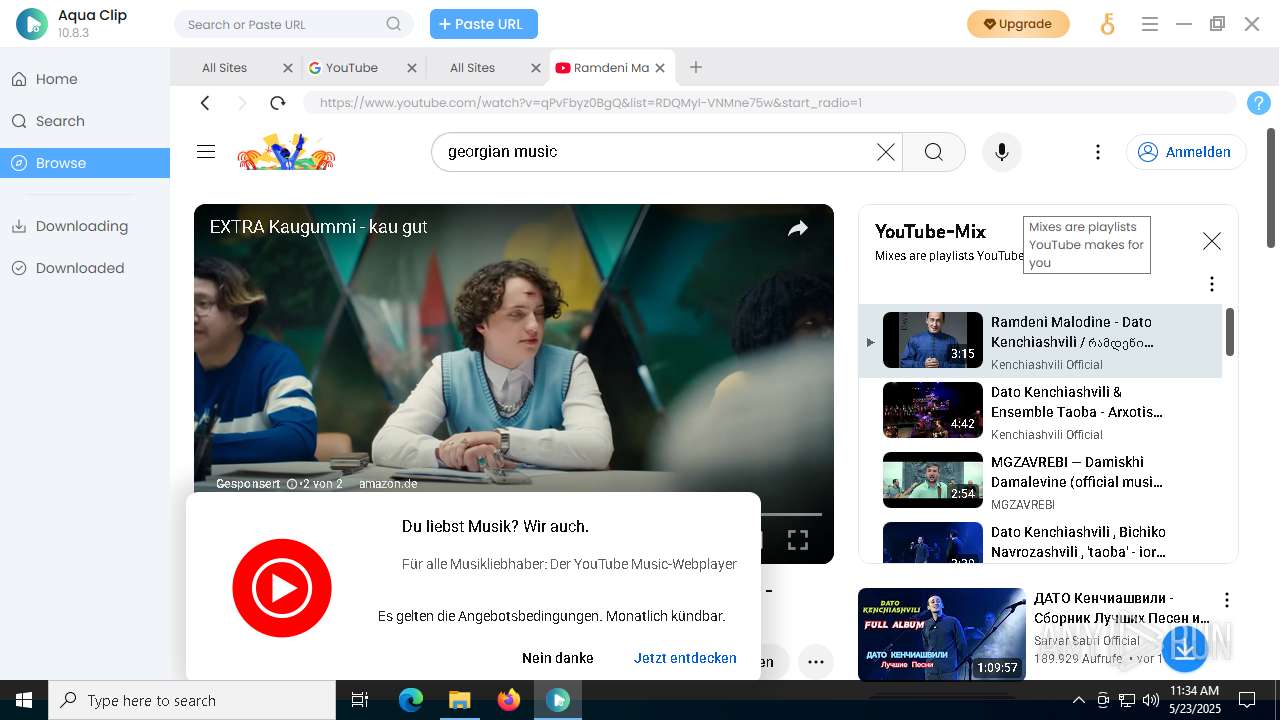Open Task View in the taskbar
Image resolution: width=1280 pixels, height=720 pixels.
coord(360,700)
